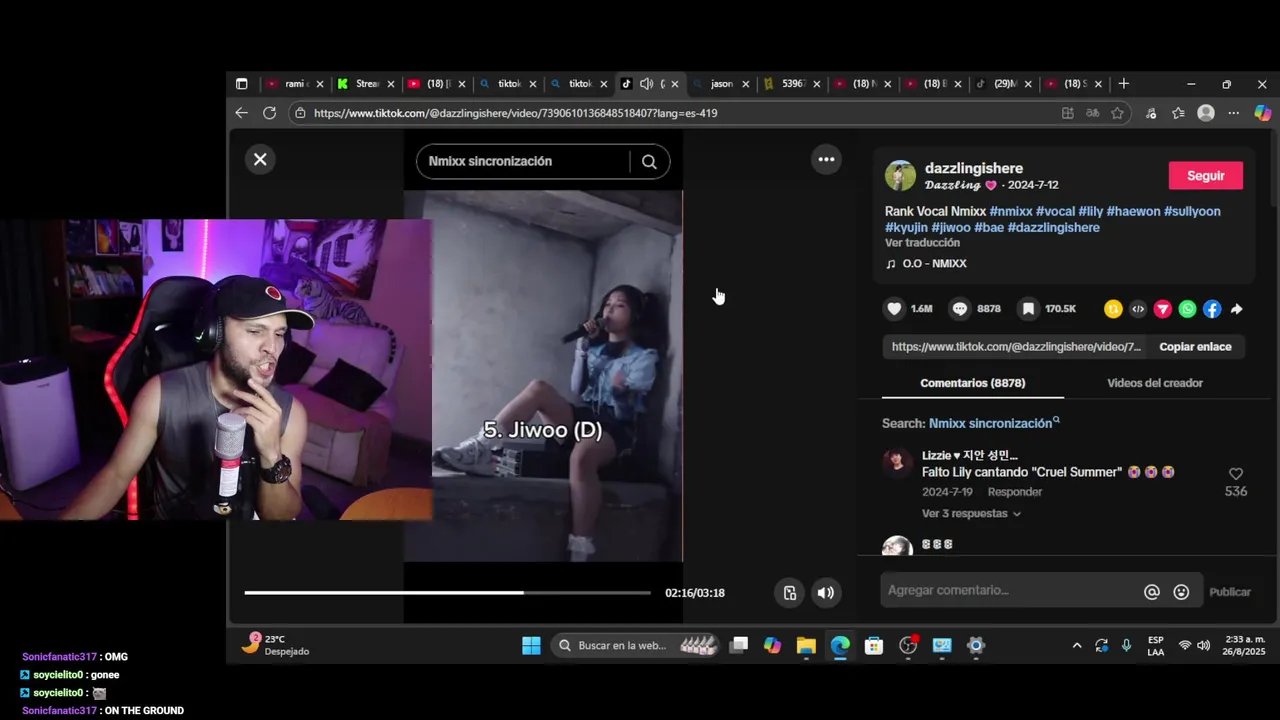
Task: Open dazzlingishere profile avatar
Action: (x=900, y=175)
